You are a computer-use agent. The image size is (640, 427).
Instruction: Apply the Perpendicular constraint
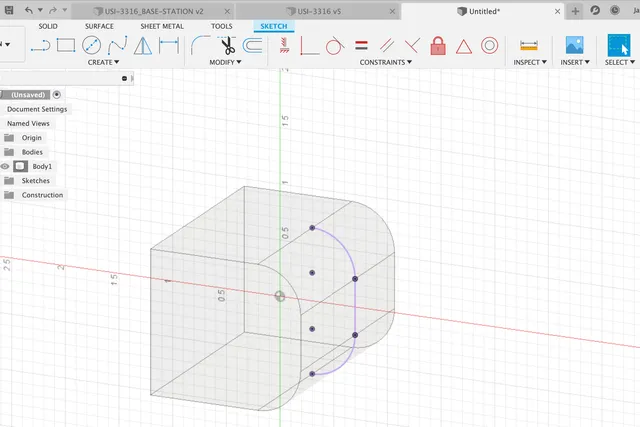pos(309,45)
